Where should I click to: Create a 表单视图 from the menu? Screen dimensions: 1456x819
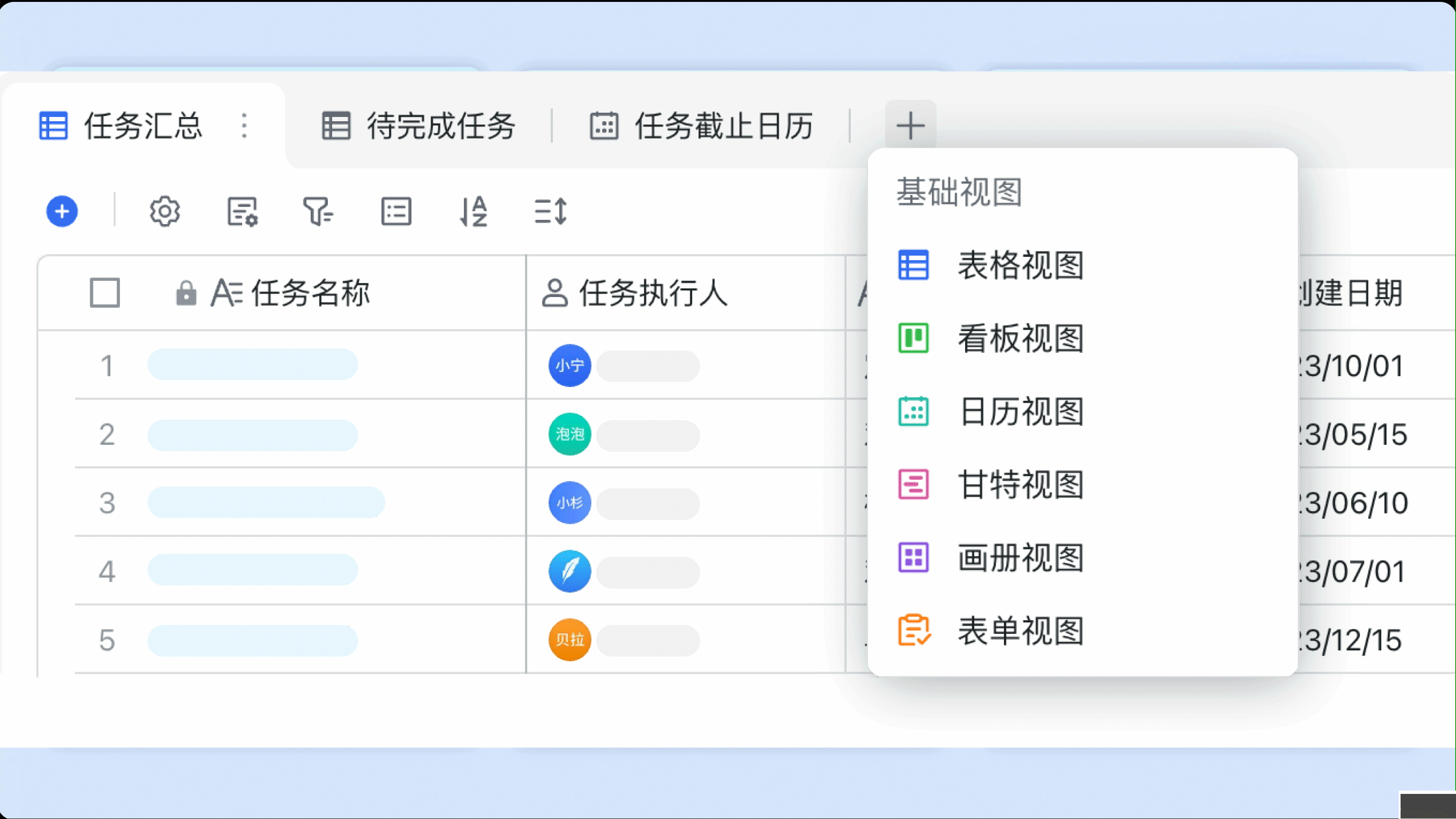(x=1021, y=631)
